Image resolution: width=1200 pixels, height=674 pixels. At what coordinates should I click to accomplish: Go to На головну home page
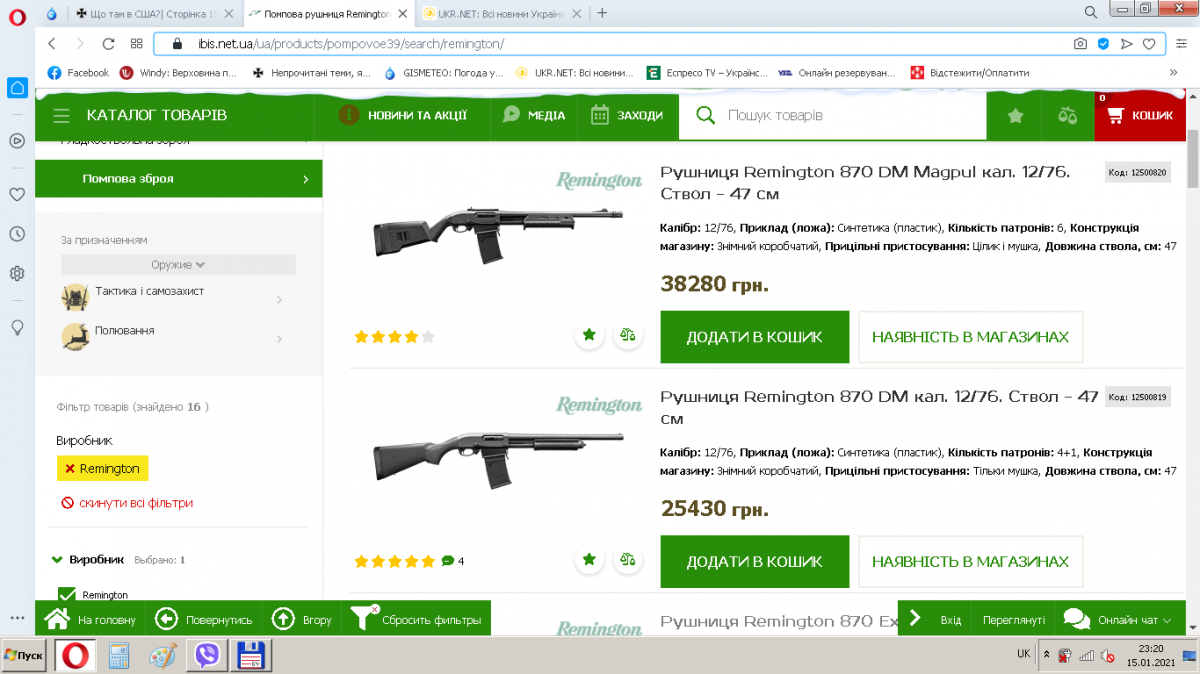point(89,619)
